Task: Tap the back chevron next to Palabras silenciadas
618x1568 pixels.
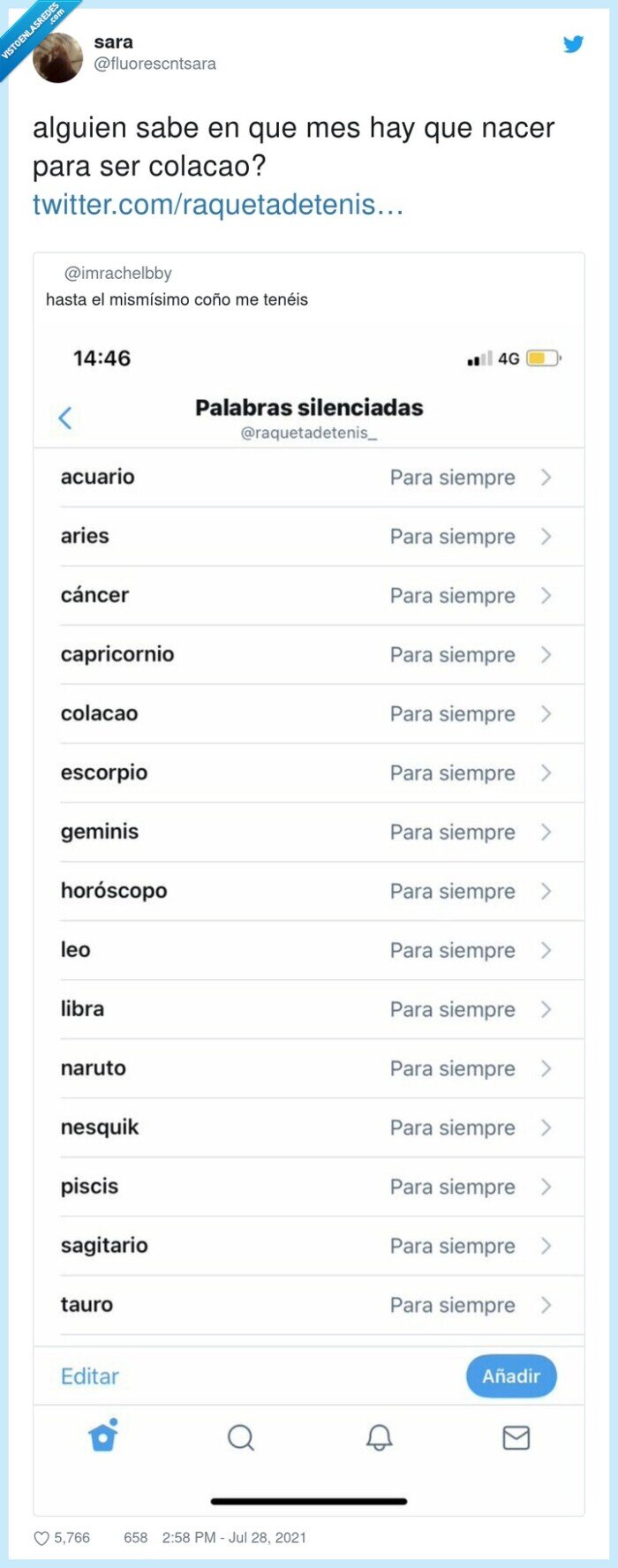Action: [x=64, y=418]
